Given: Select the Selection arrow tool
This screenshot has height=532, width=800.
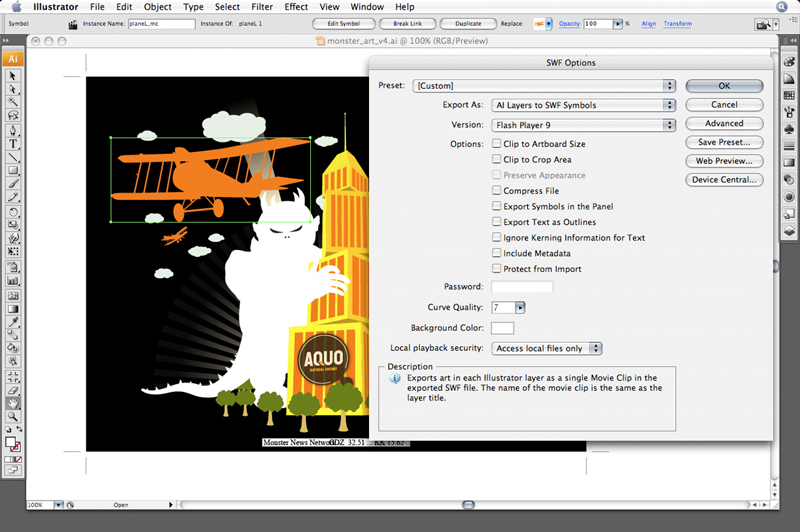Looking at the screenshot, I should tap(14, 75).
